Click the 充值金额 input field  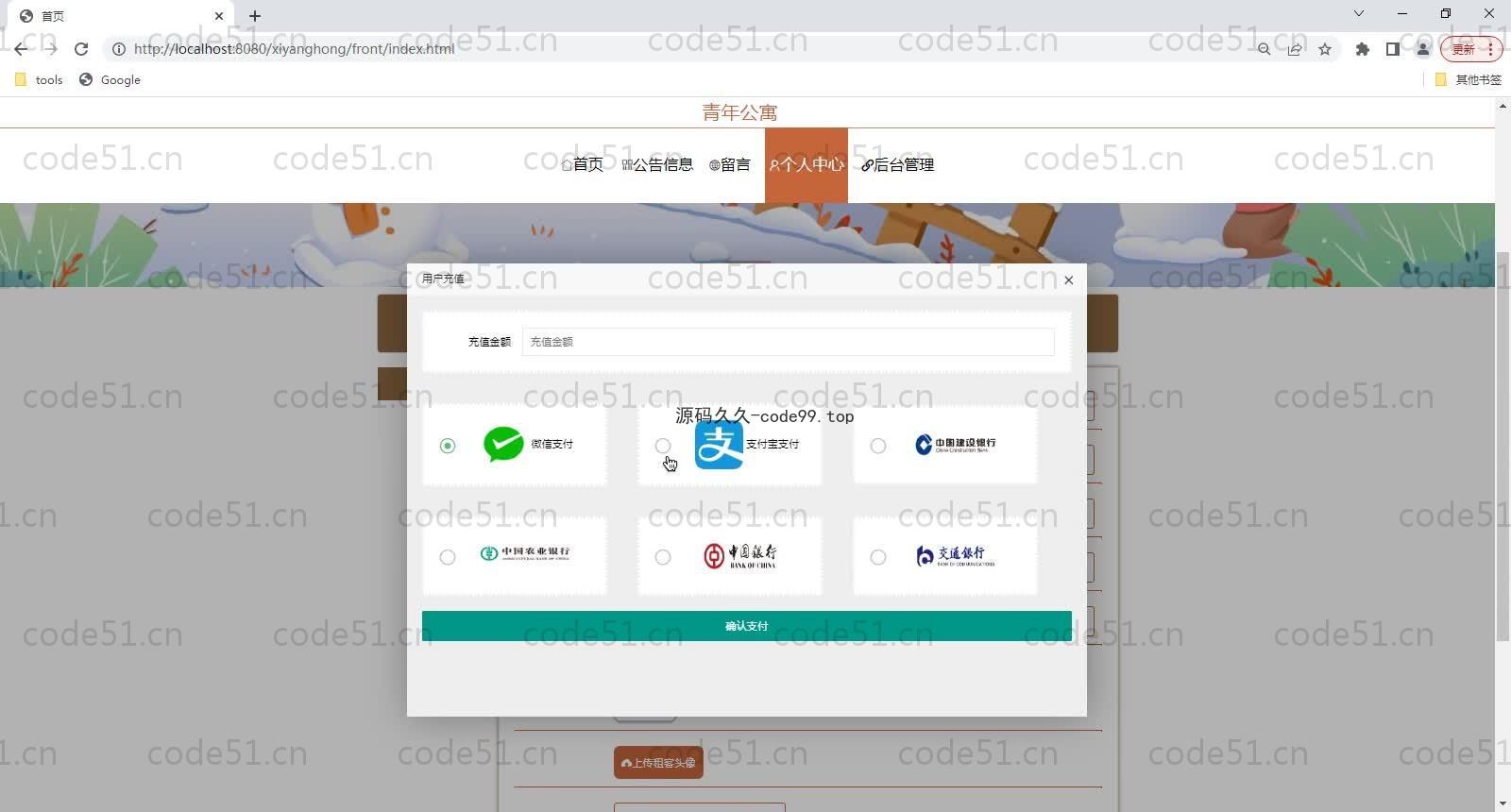point(788,342)
